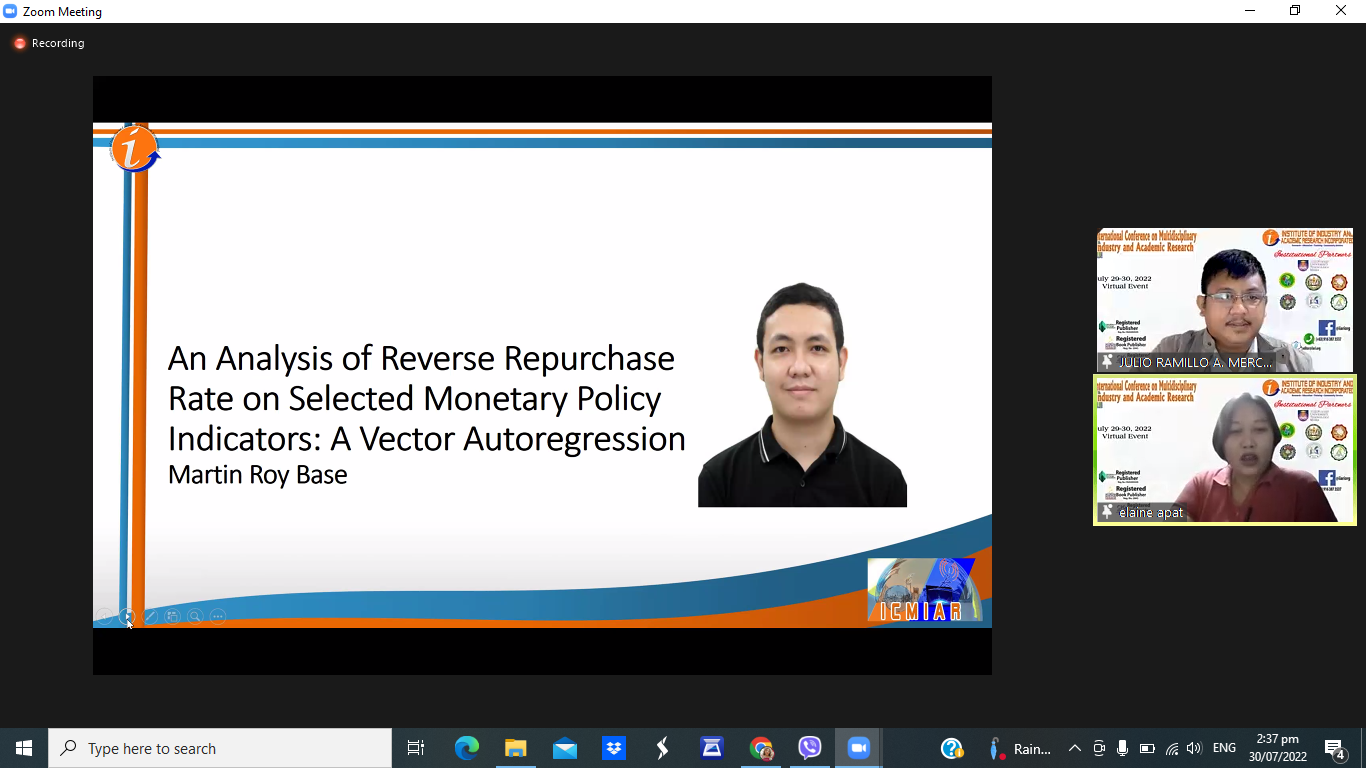
Task: Open the volume control in system tray
Action: click(1194, 748)
